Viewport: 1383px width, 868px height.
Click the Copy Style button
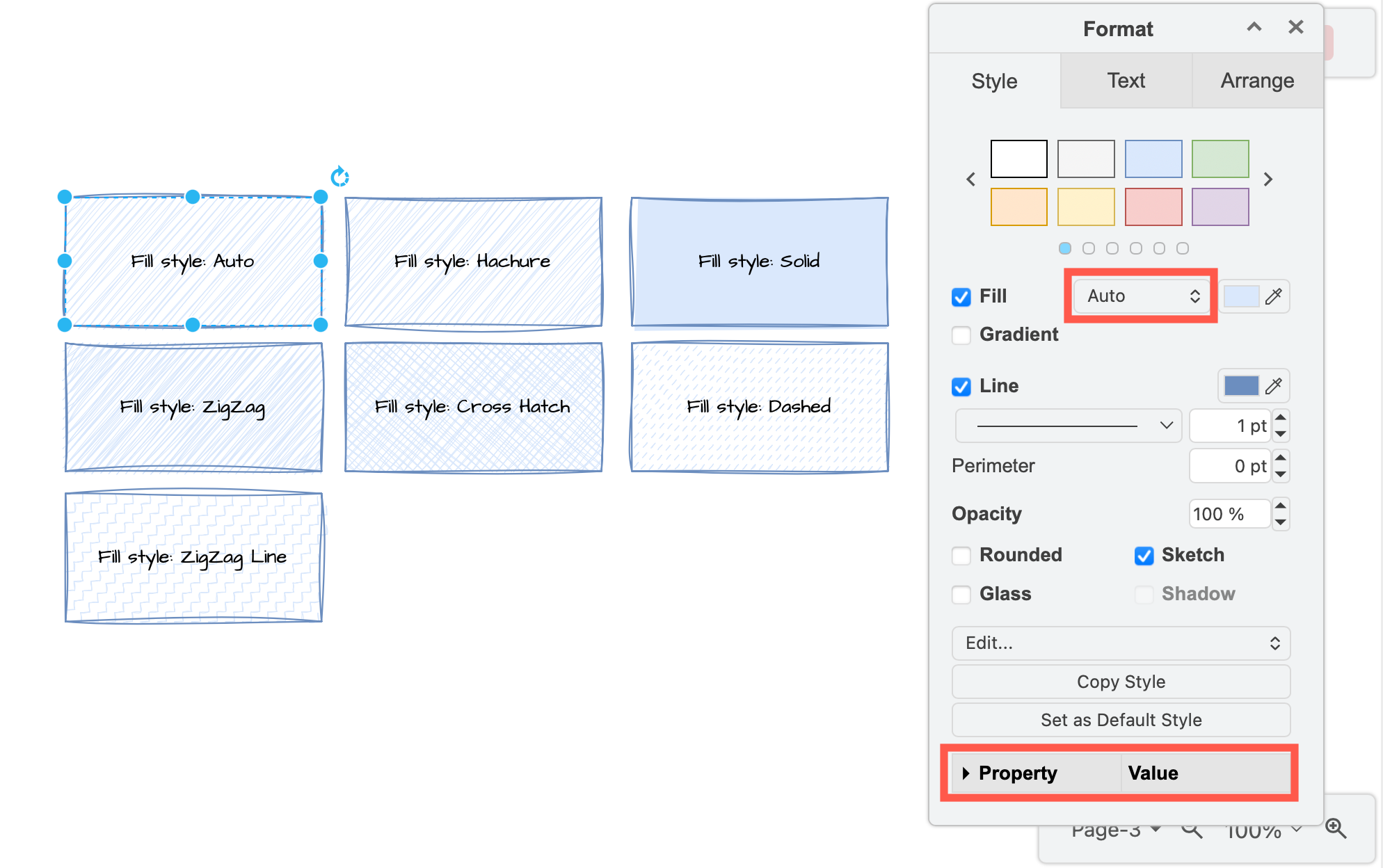tap(1120, 681)
